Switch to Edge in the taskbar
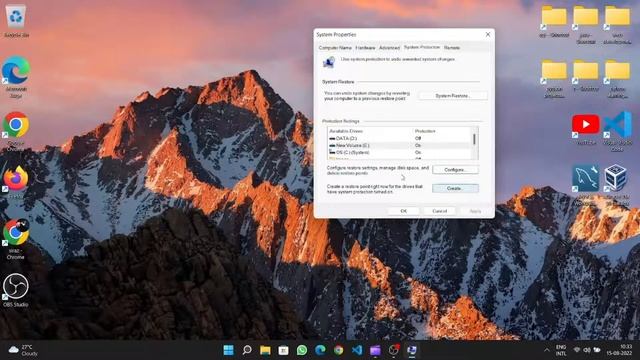Viewport: 640px width, 360px height. tap(320, 350)
